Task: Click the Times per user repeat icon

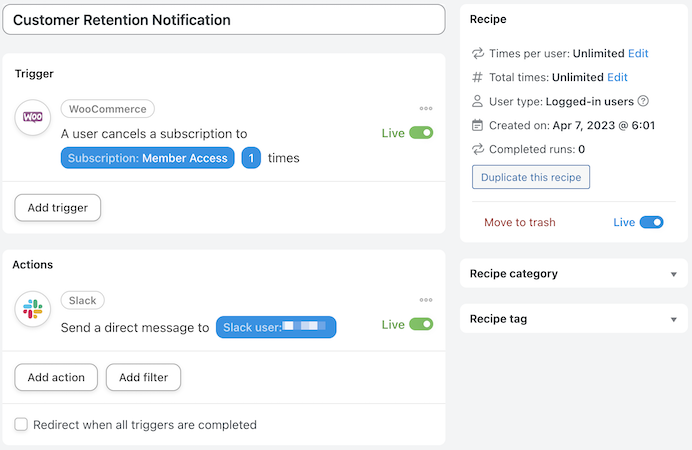Action: click(478, 53)
